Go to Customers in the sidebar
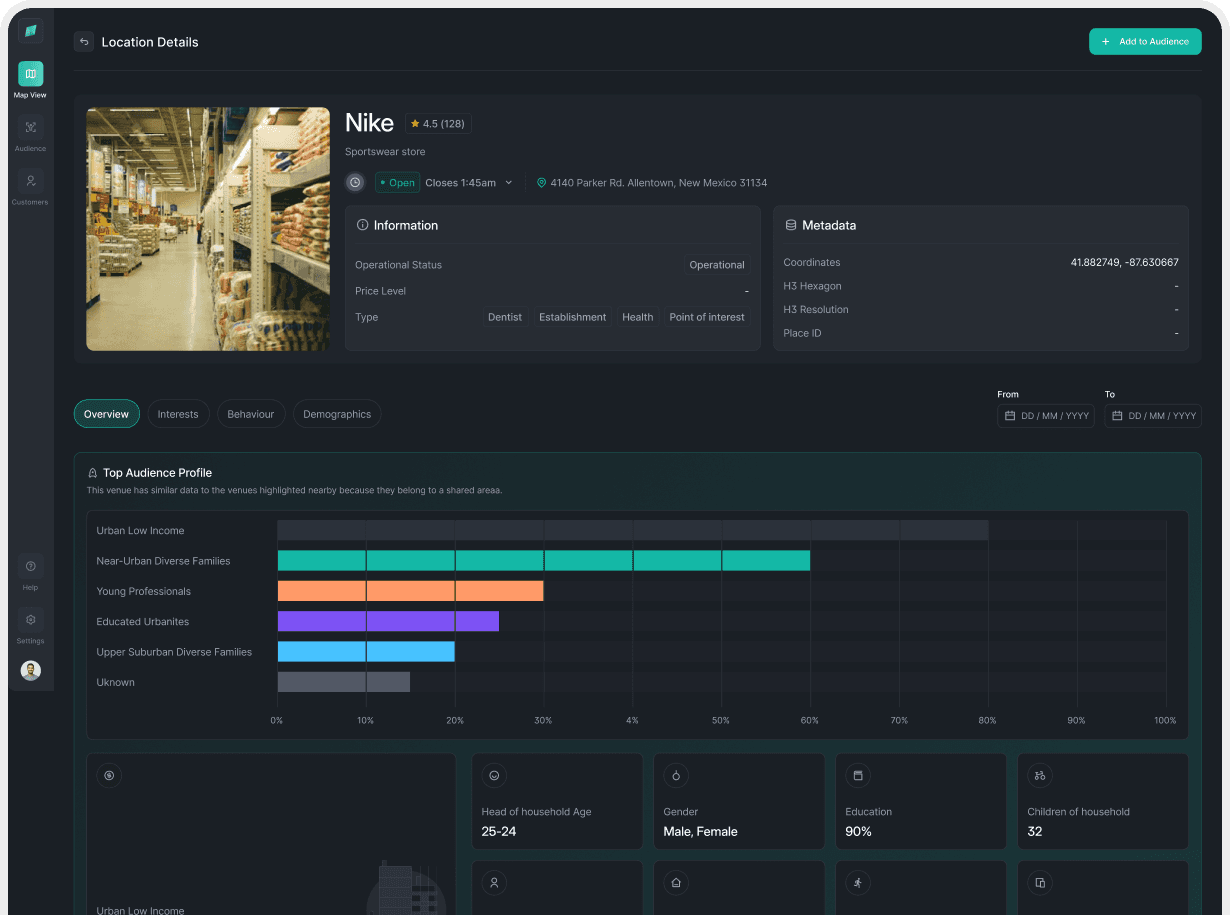Screen dimensions: 1230x915 point(30,182)
